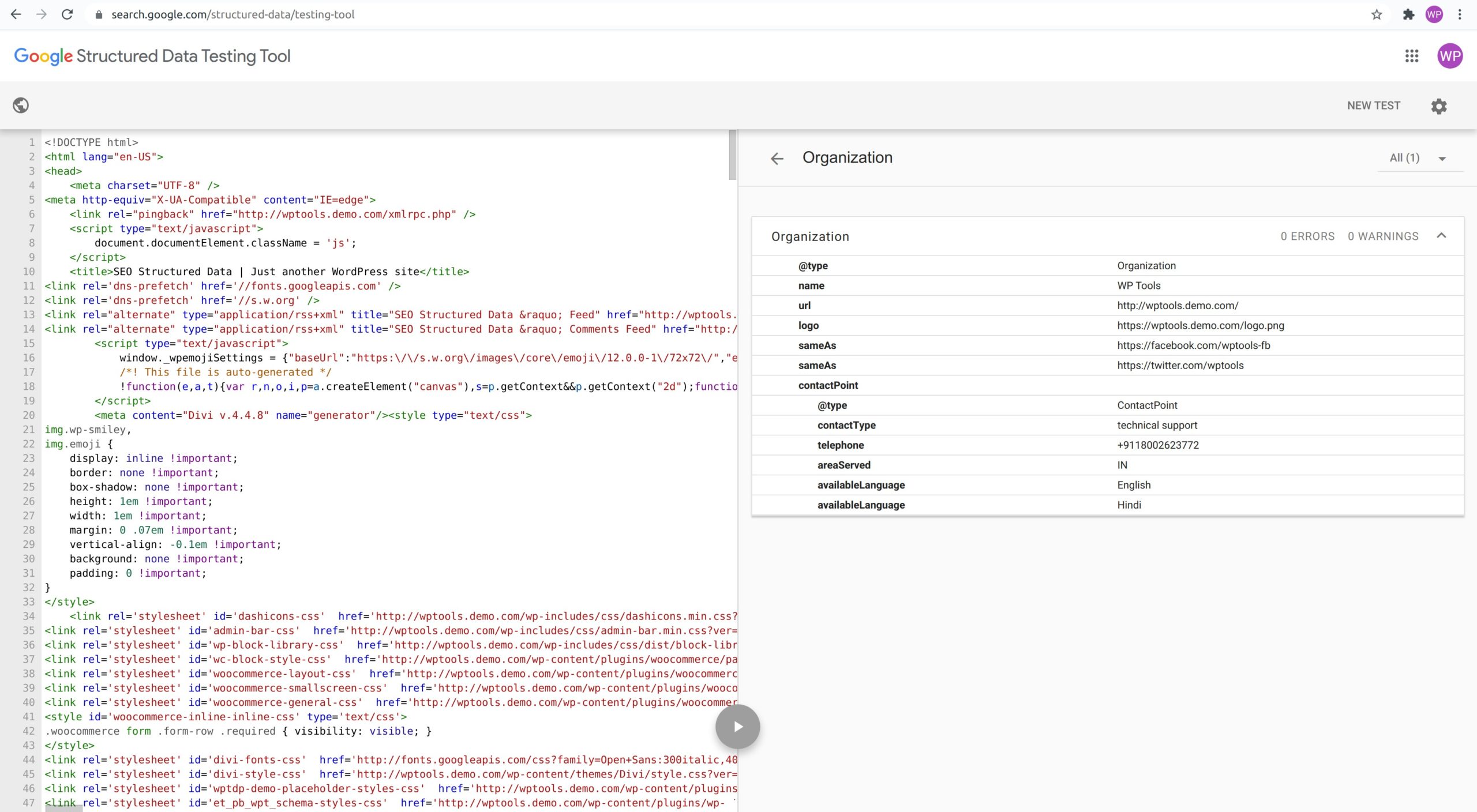The height and width of the screenshot is (812, 1477).
Task: Open the browser extensions puzzle icon
Action: pyautogui.click(x=1408, y=14)
